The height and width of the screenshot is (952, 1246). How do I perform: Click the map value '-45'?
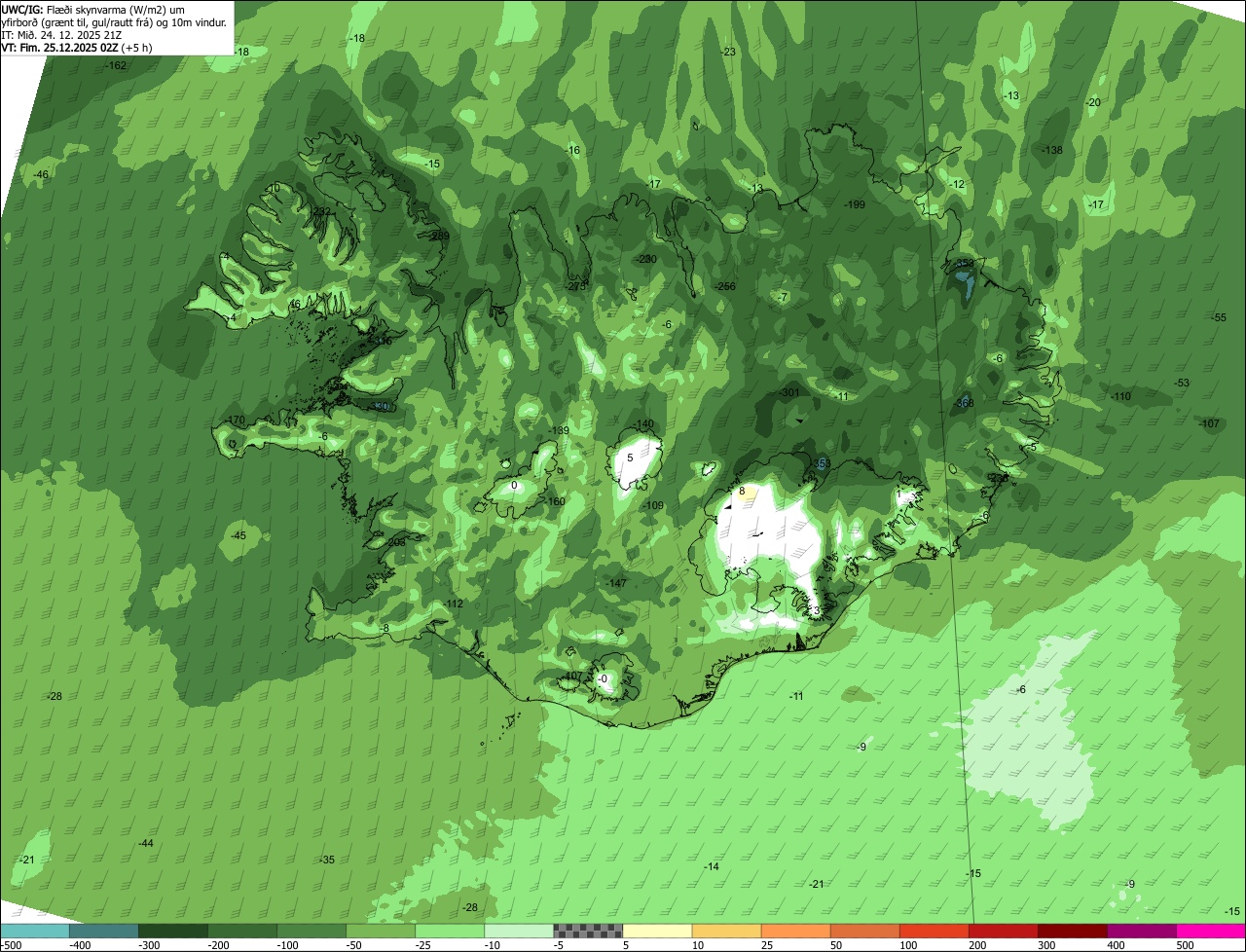point(238,536)
